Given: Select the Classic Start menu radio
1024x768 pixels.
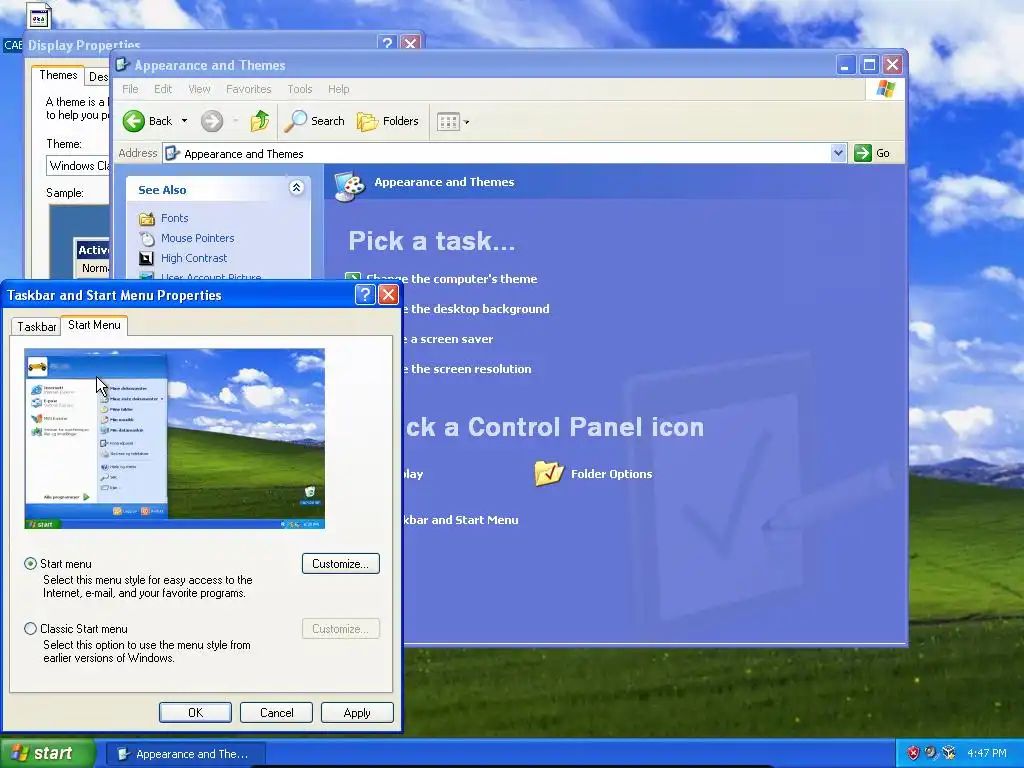Looking at the screenshot, I should (30, 628).
